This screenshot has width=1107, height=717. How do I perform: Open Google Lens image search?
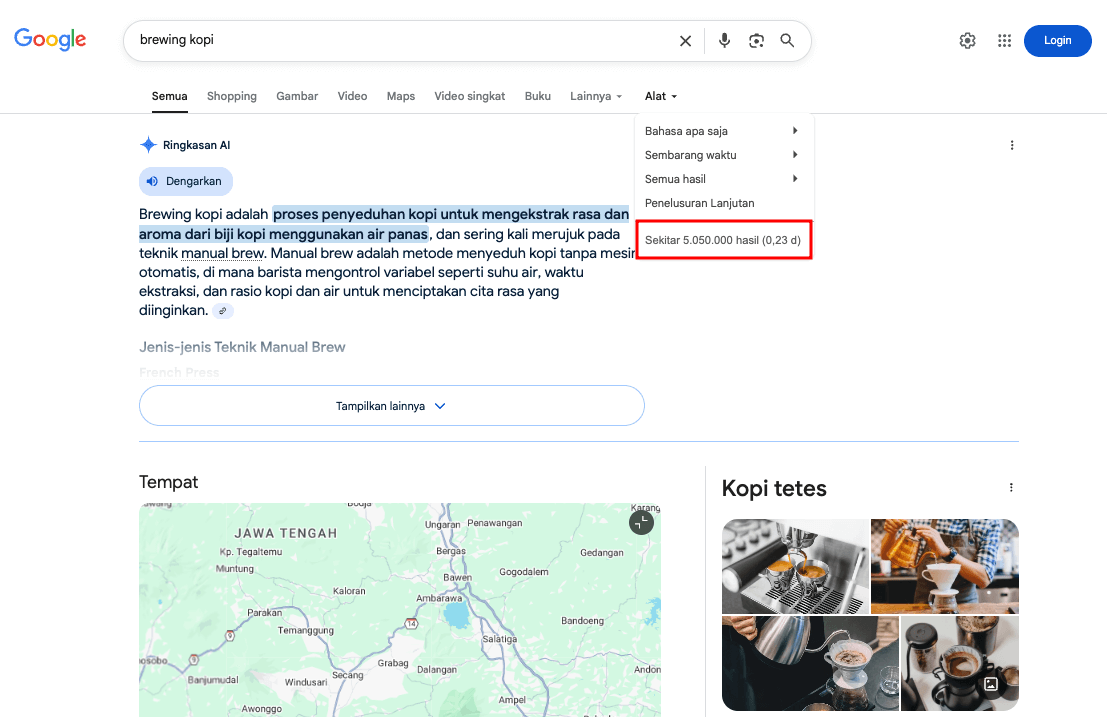pyautogui.click(x=756, y=40)
